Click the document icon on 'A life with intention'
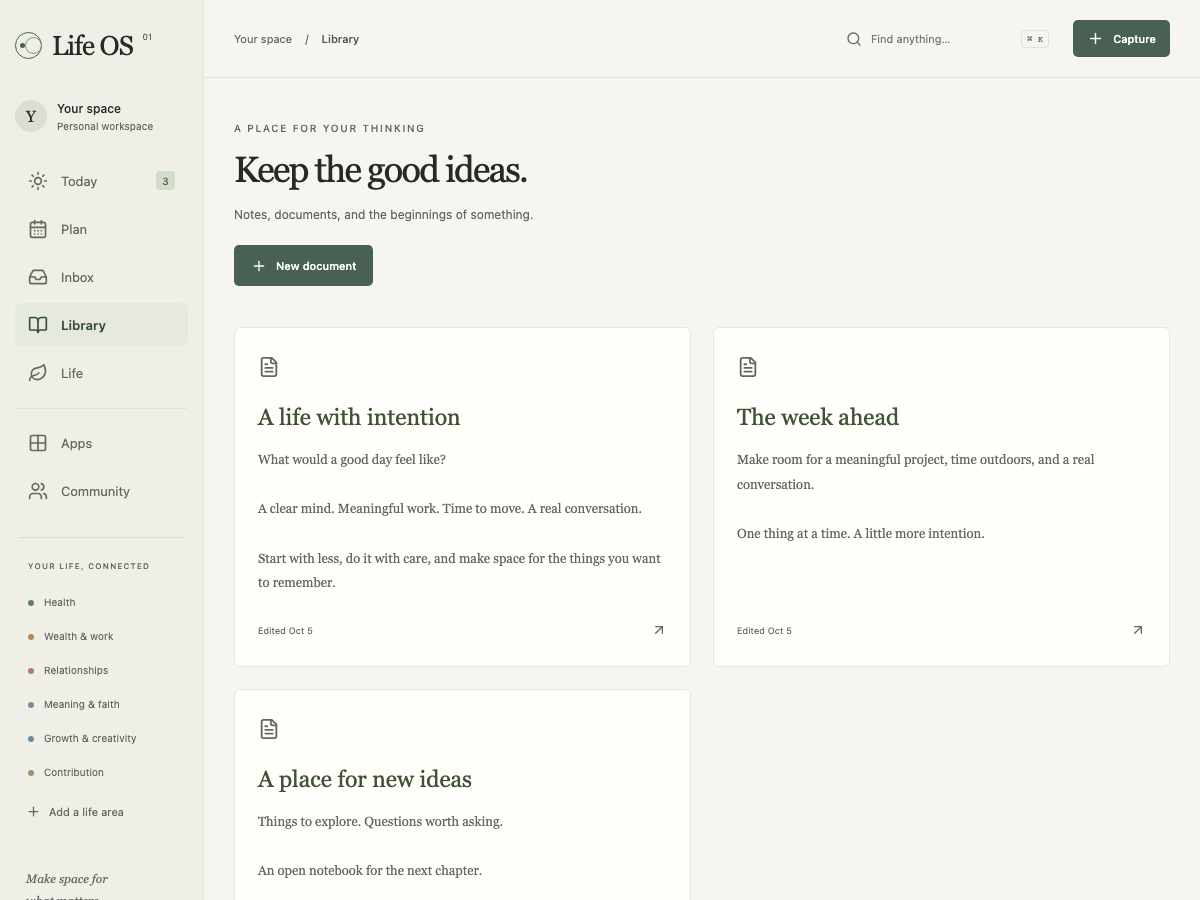The width and height of the screenshot is (1200, 900). pos(269,367)
